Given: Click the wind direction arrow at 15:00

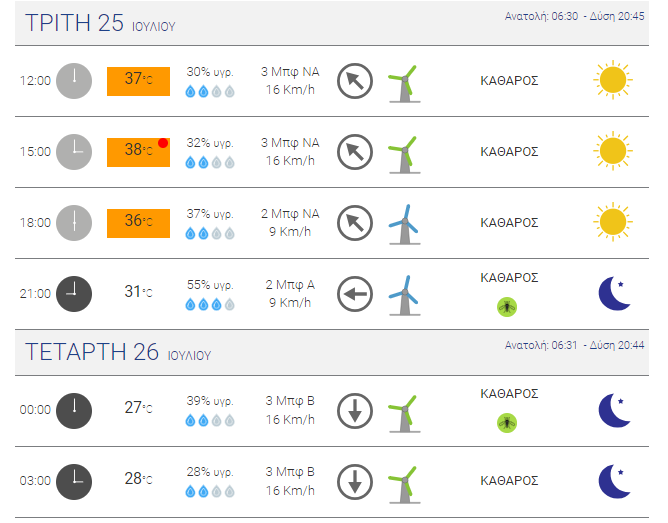Looking at the screenshot, I should [355, 152].
